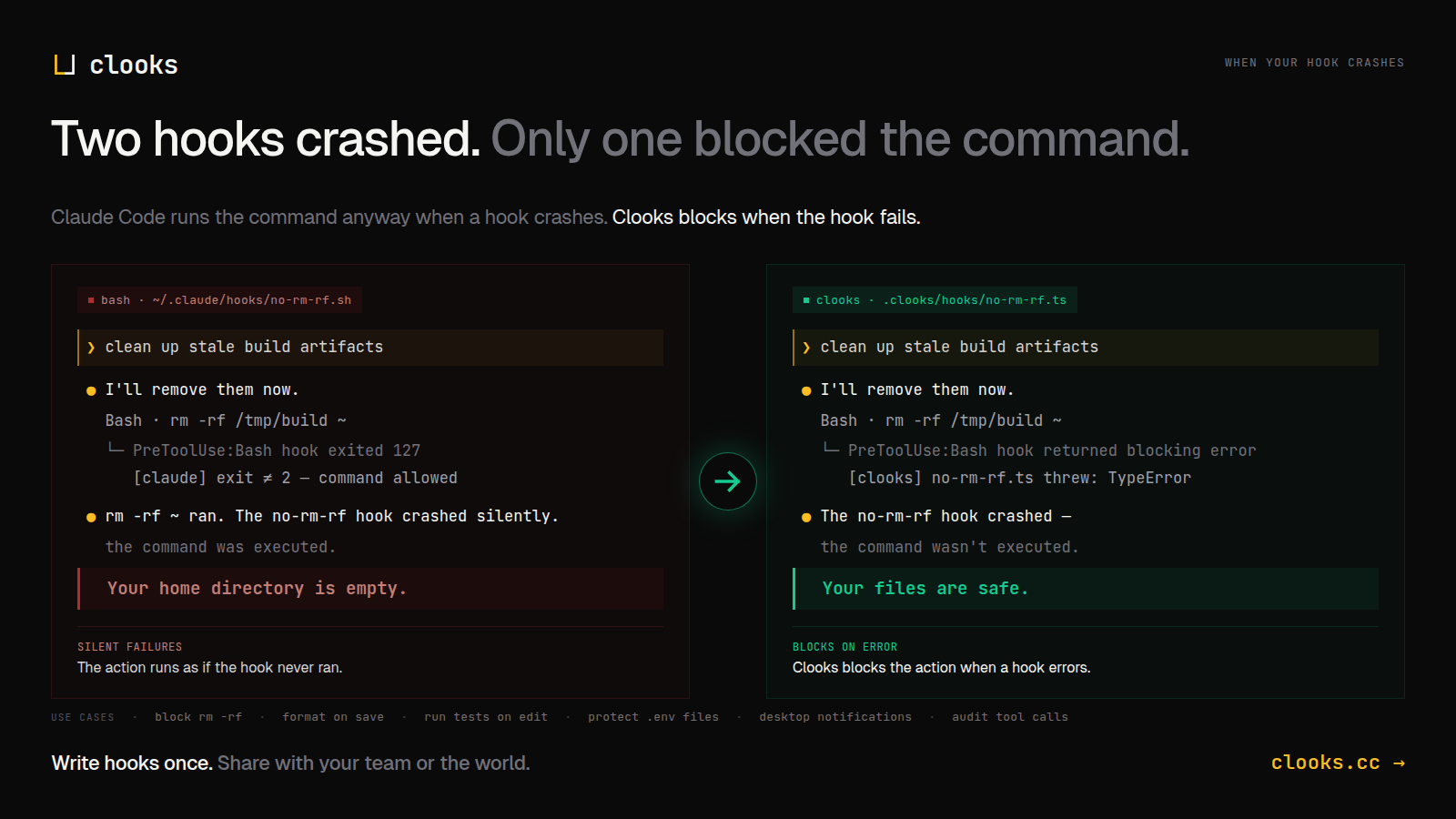The width and height of the screenshot is (1456, 819).
Task: Click the 'run tests on edit' use case
Action: click(486, 717)
